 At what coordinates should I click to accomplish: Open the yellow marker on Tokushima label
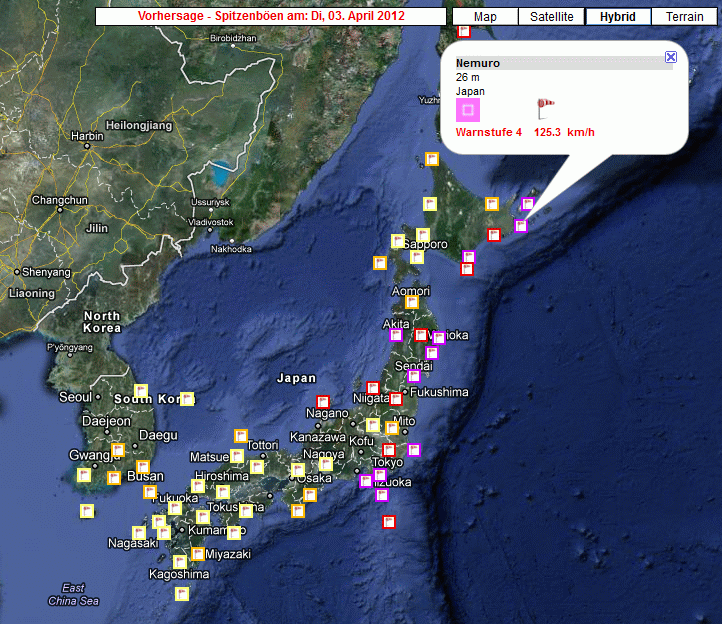(x=246, y=510)
